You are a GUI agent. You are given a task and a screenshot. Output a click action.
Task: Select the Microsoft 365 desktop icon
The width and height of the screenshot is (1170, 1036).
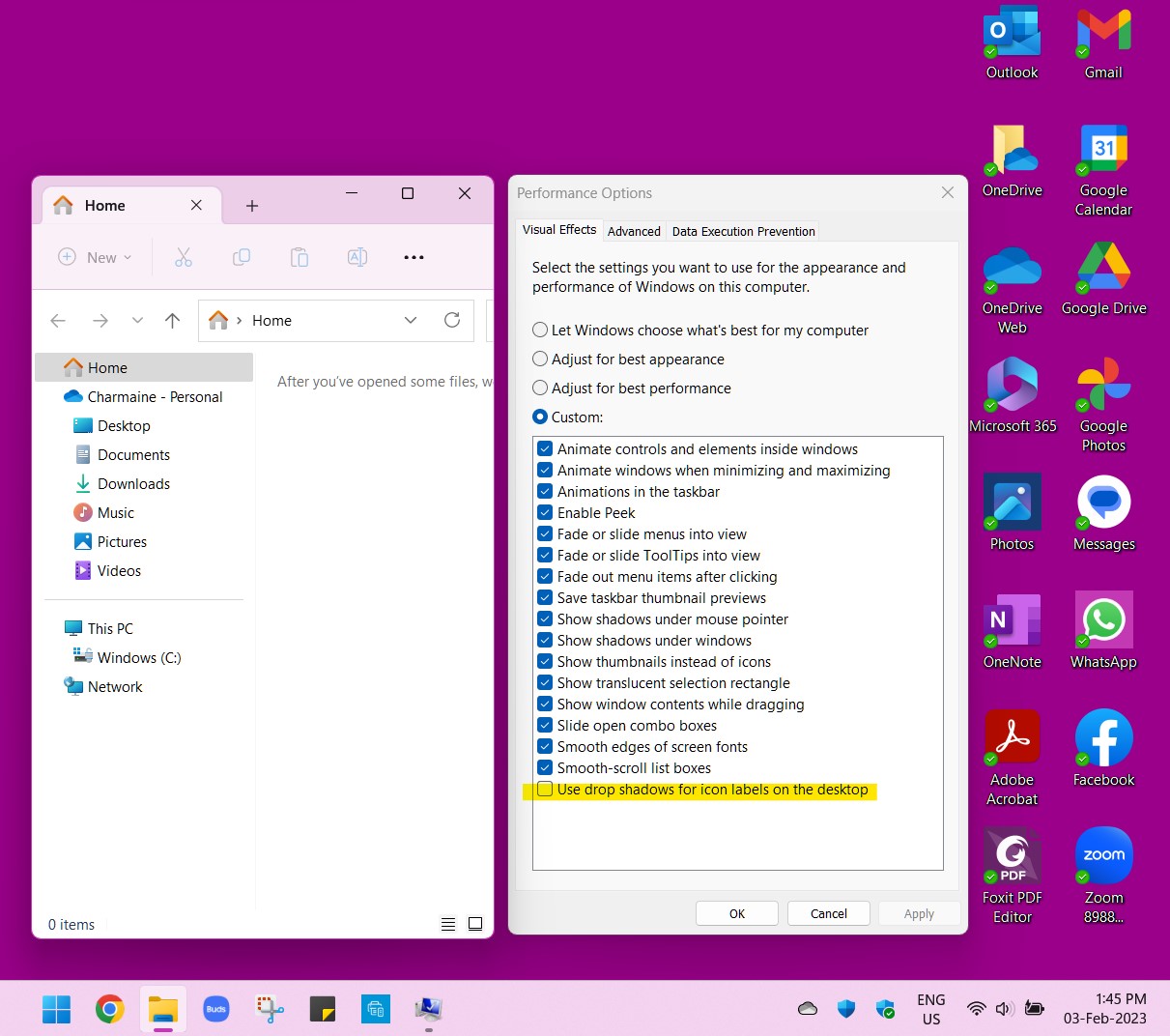tap(1012, 396)
